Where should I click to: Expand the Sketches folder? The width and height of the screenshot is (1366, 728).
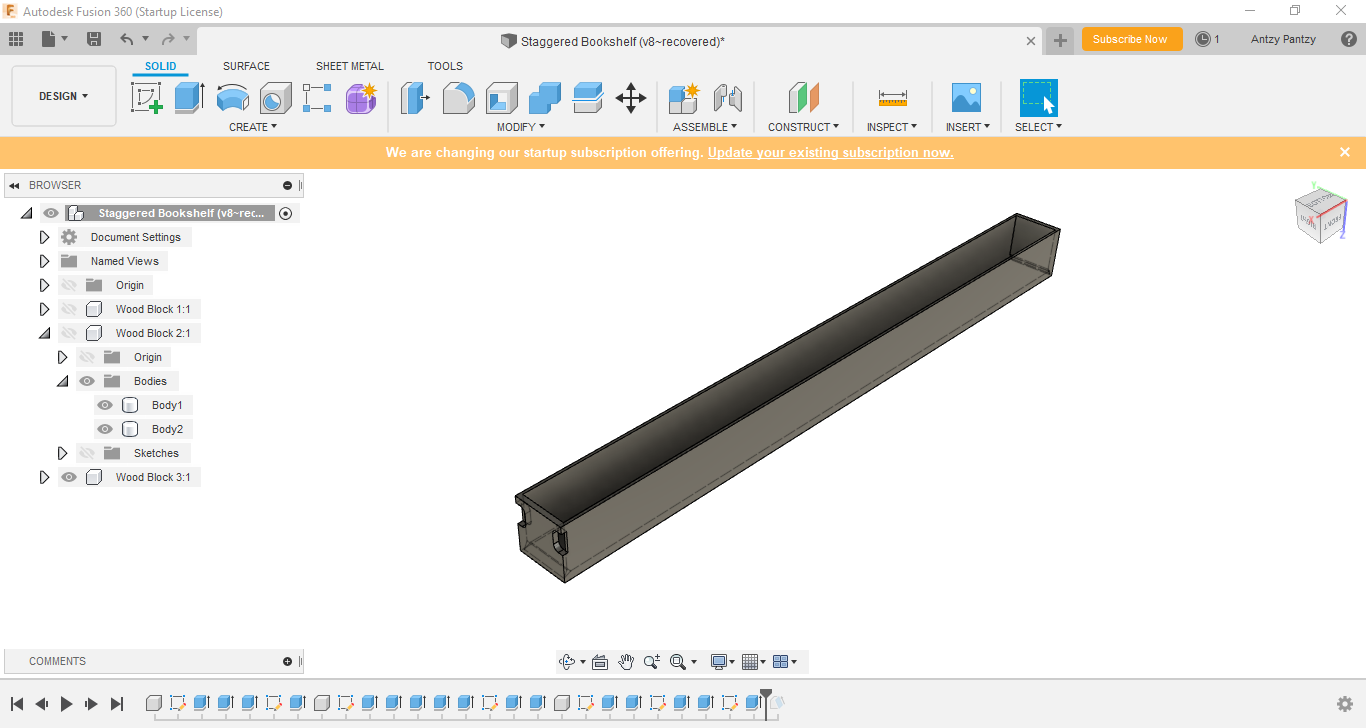pyautogui.click(x=62, y=453)
